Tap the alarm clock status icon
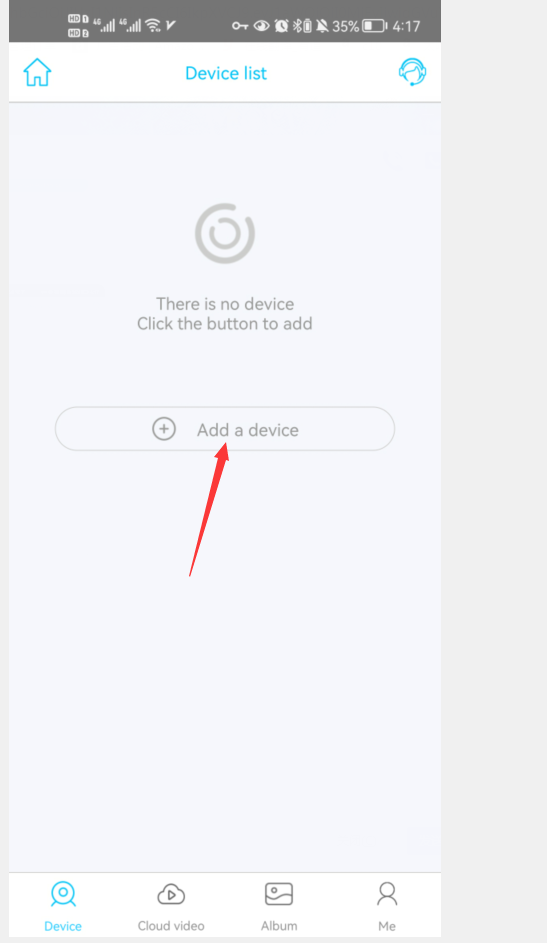The height and width of the screenshot is (943, 547). pos(281,26)
